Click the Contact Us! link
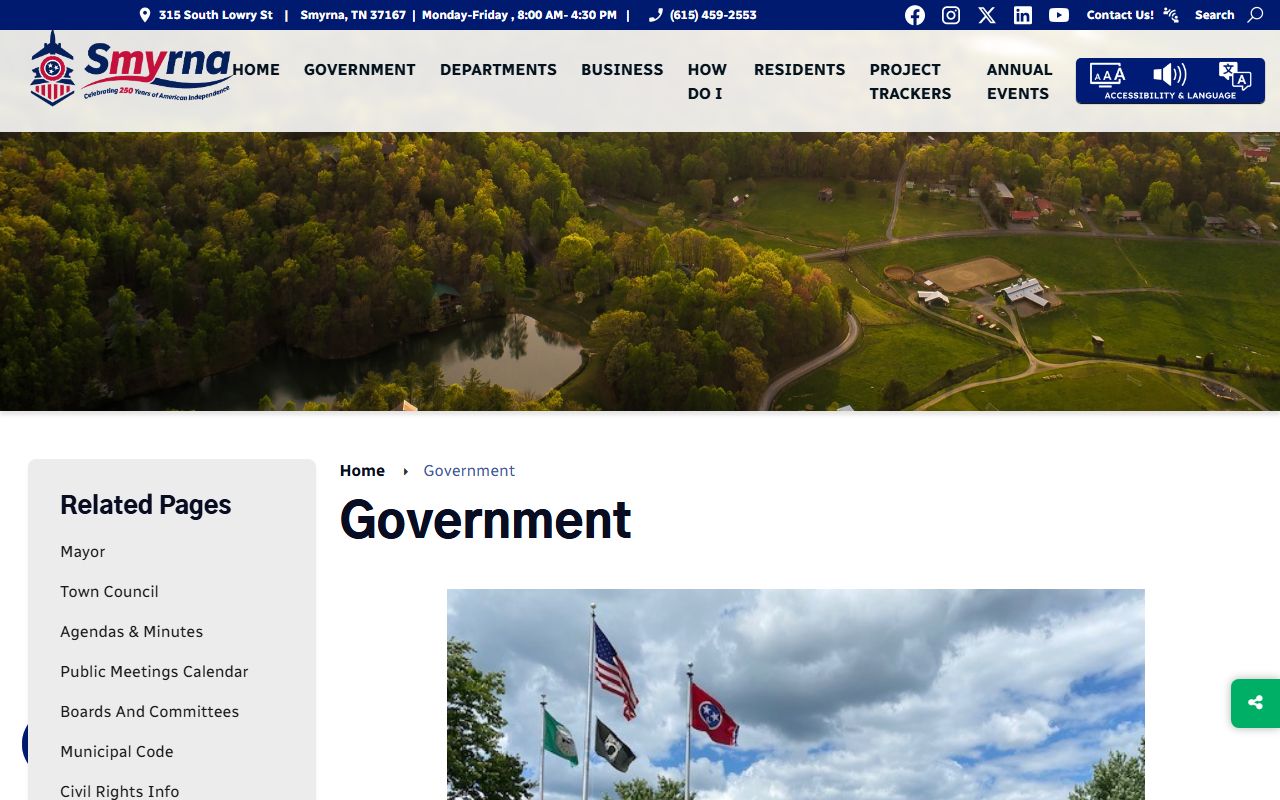 (1120, 15)
